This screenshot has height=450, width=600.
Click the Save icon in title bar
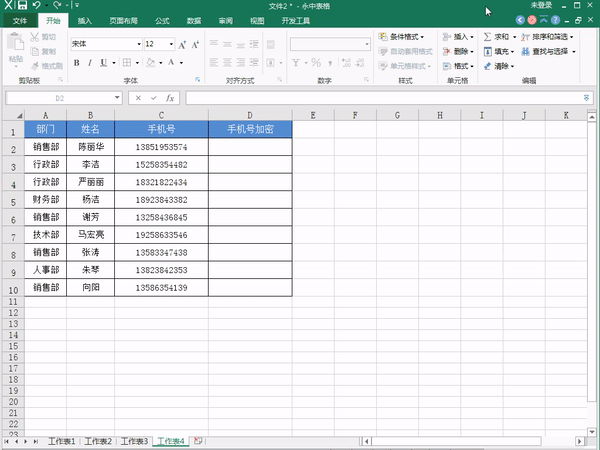(x=22, y=5)
